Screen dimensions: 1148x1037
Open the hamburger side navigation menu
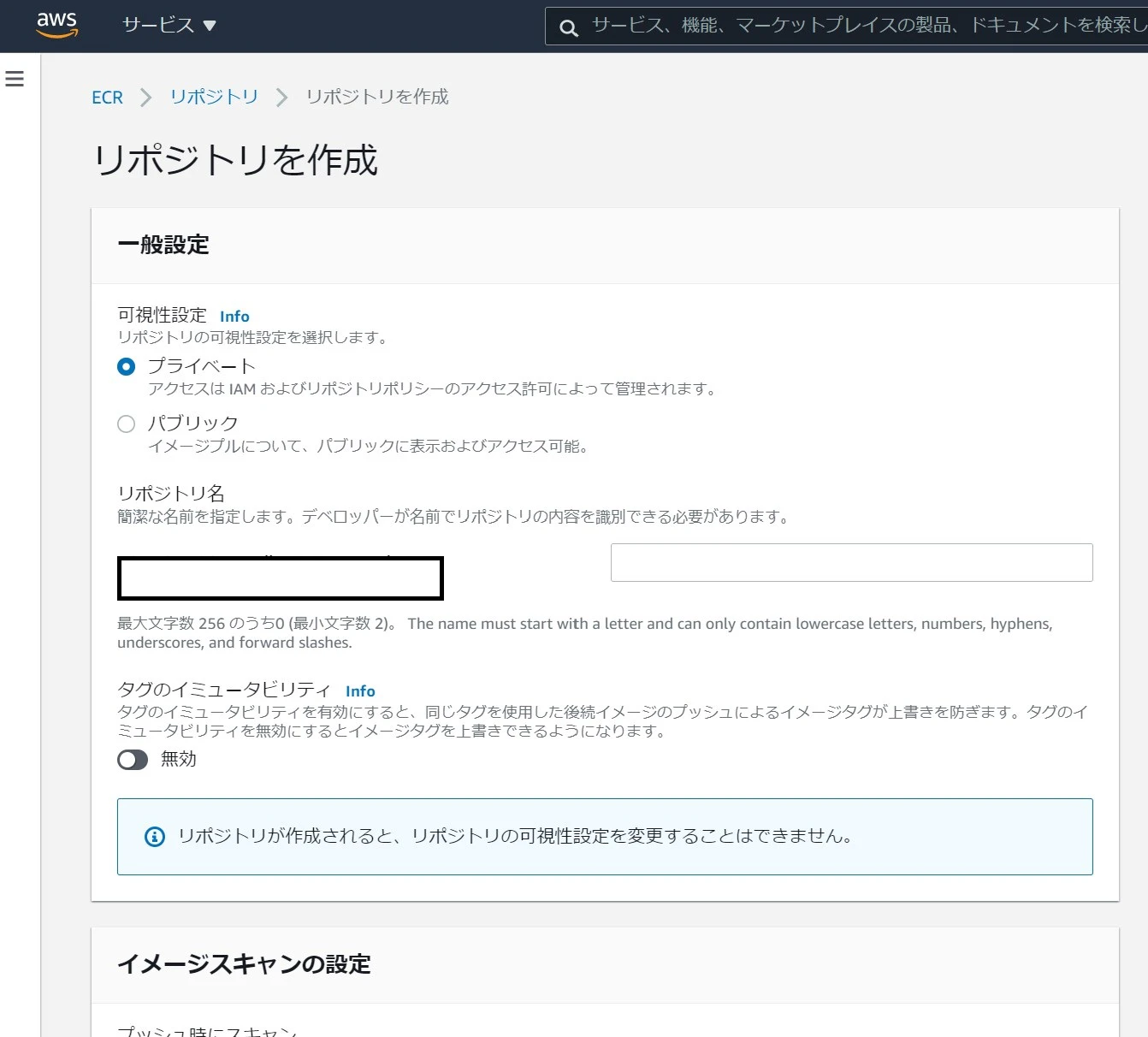point(15,79)
